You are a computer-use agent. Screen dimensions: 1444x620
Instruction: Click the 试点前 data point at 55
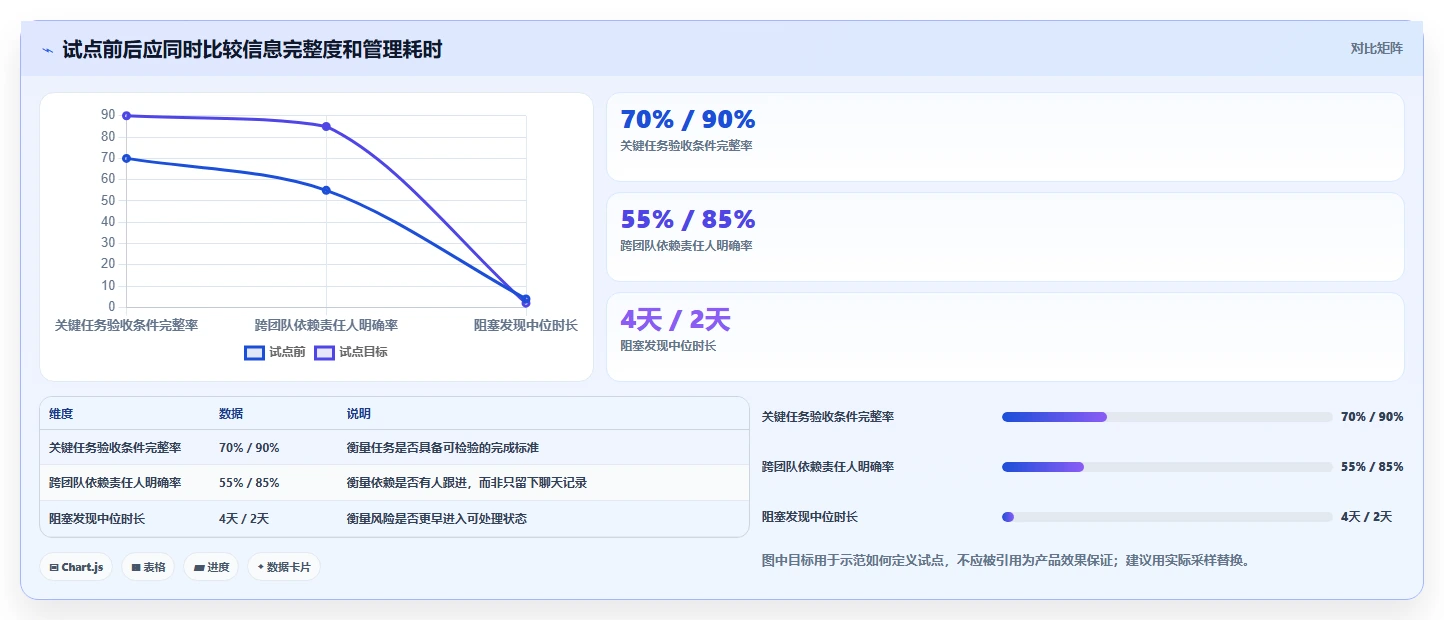[x=326, y=190]
